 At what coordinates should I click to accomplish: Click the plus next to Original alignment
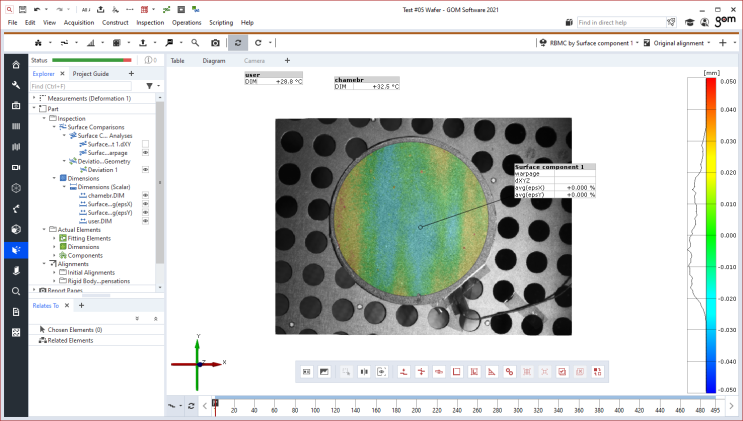pos(723,43)
